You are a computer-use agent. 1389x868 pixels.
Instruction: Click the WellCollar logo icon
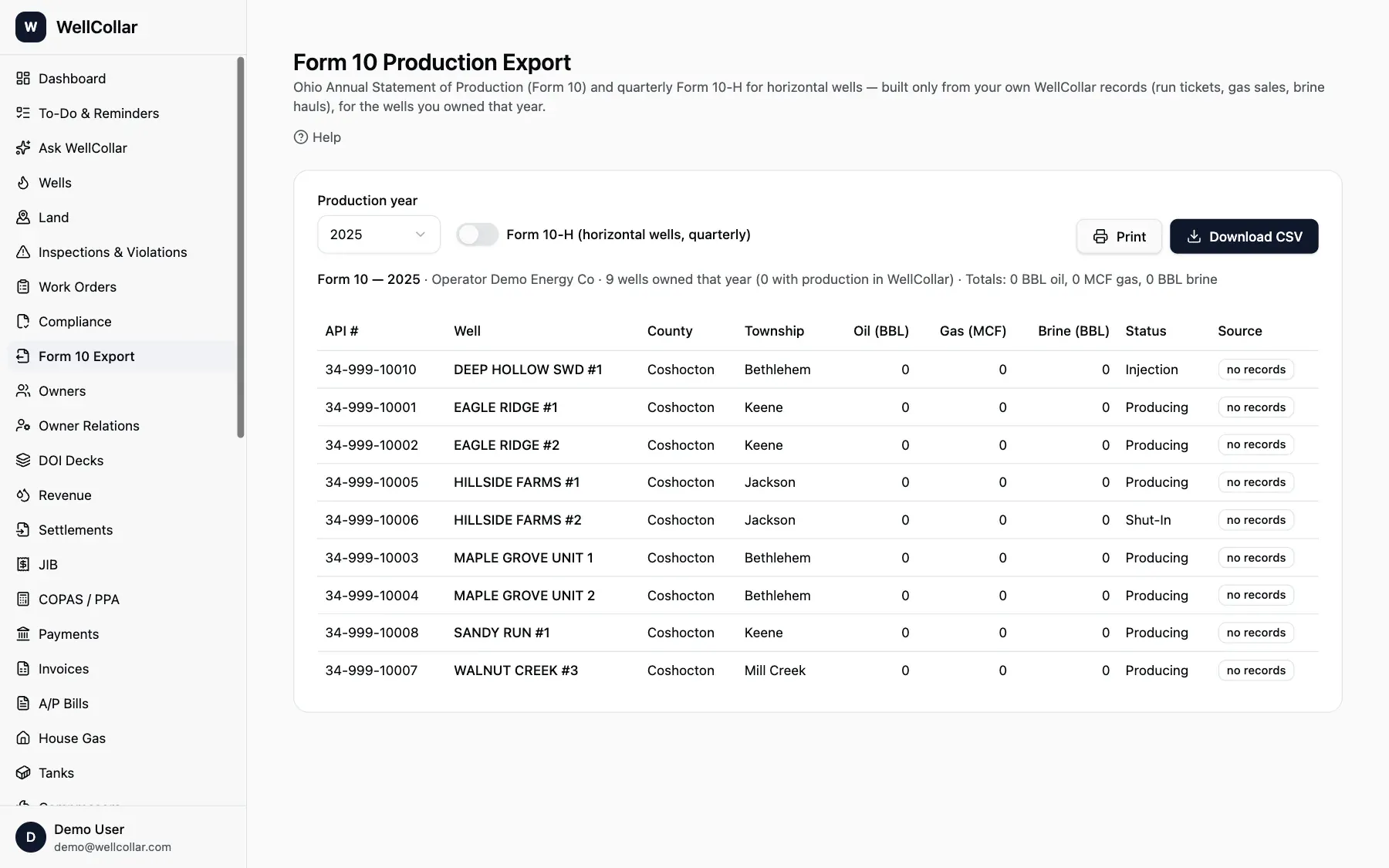[x=31, y=27]
